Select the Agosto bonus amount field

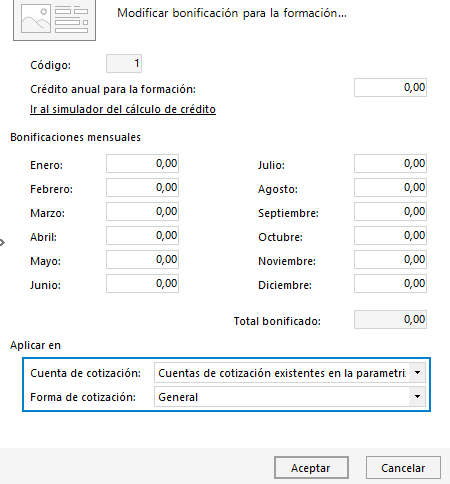tap(390, 187)
